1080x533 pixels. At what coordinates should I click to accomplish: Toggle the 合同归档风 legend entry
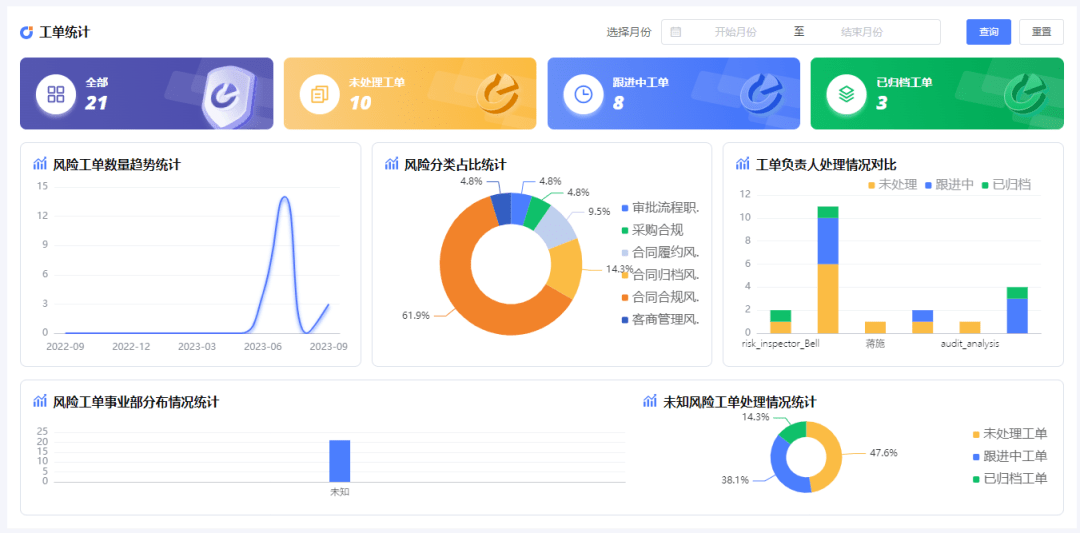(x=661, y=275)
